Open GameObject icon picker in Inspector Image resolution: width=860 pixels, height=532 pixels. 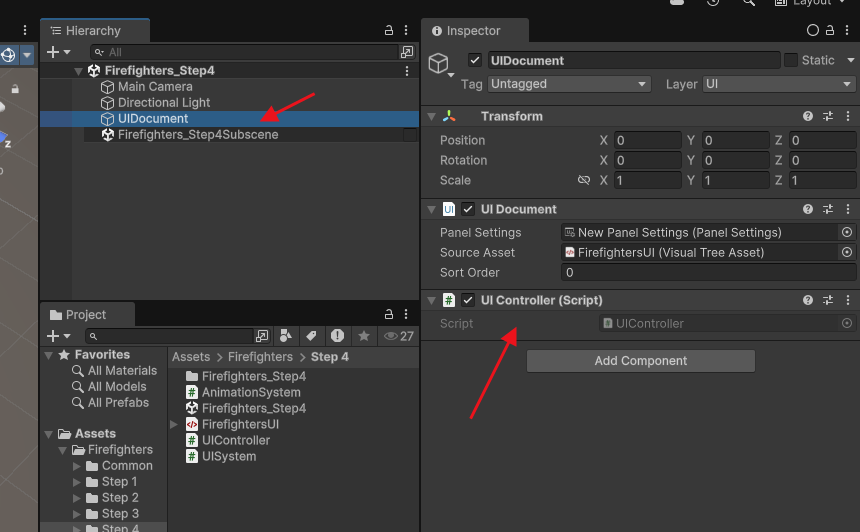tap(440, 65)
